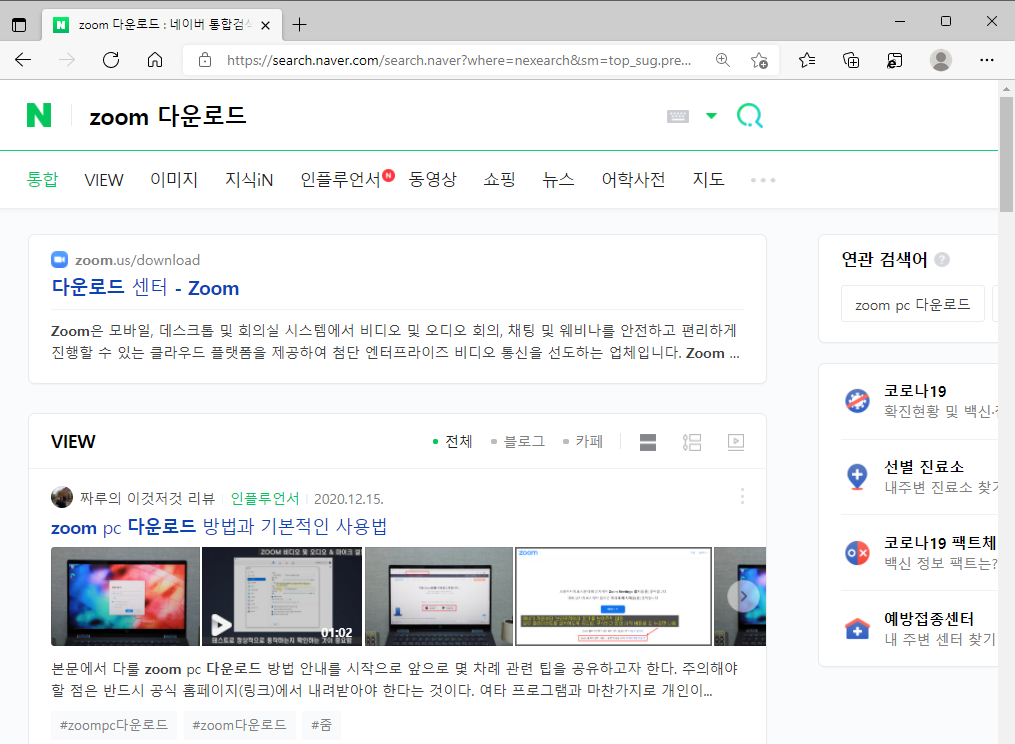The image size is (1015, 744).
Task: Click the #zoom다운로드 hashtag
Action: (x=240, y=725)
